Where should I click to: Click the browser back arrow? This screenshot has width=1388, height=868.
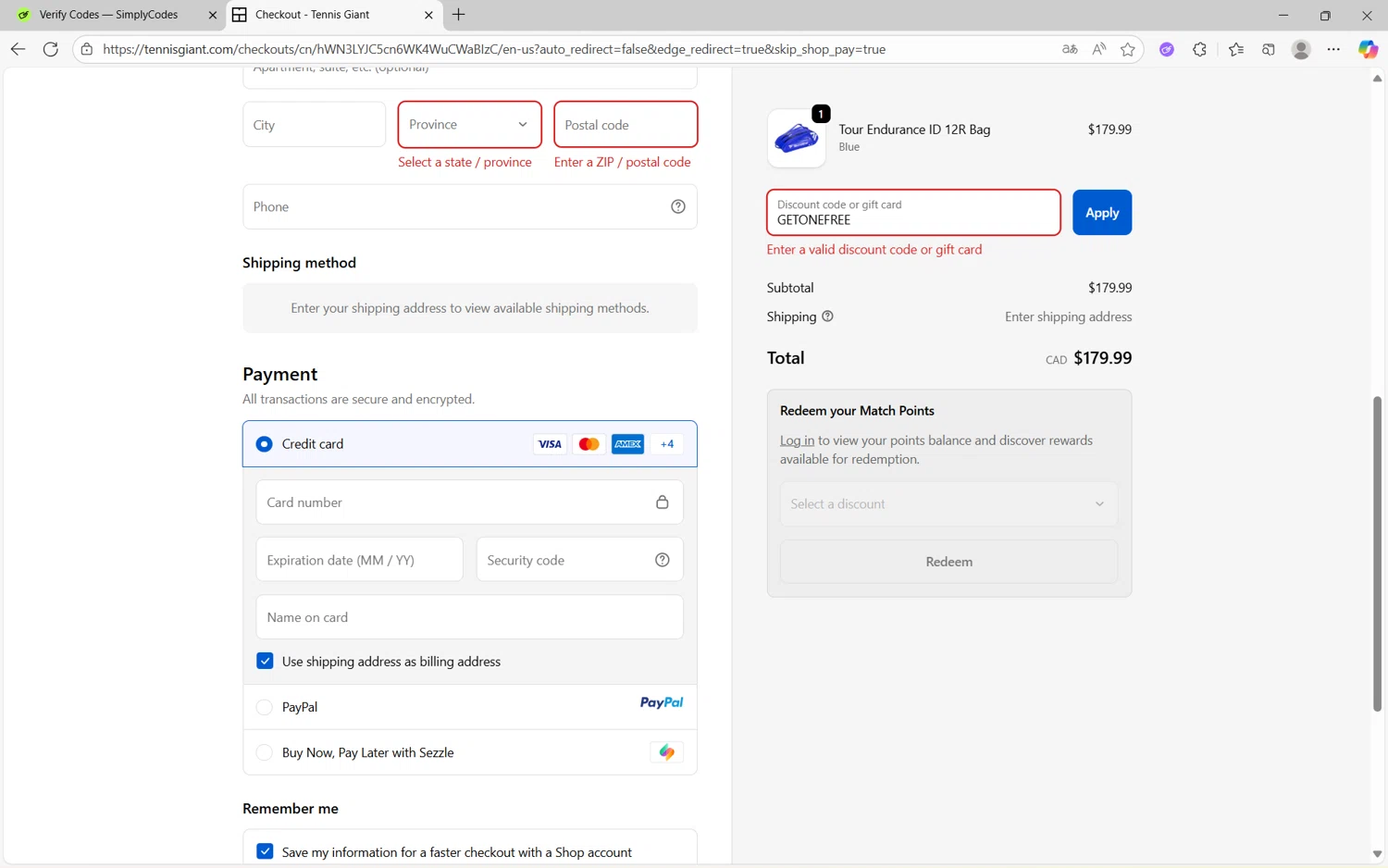pyautogui.click(x=18, y=49)
